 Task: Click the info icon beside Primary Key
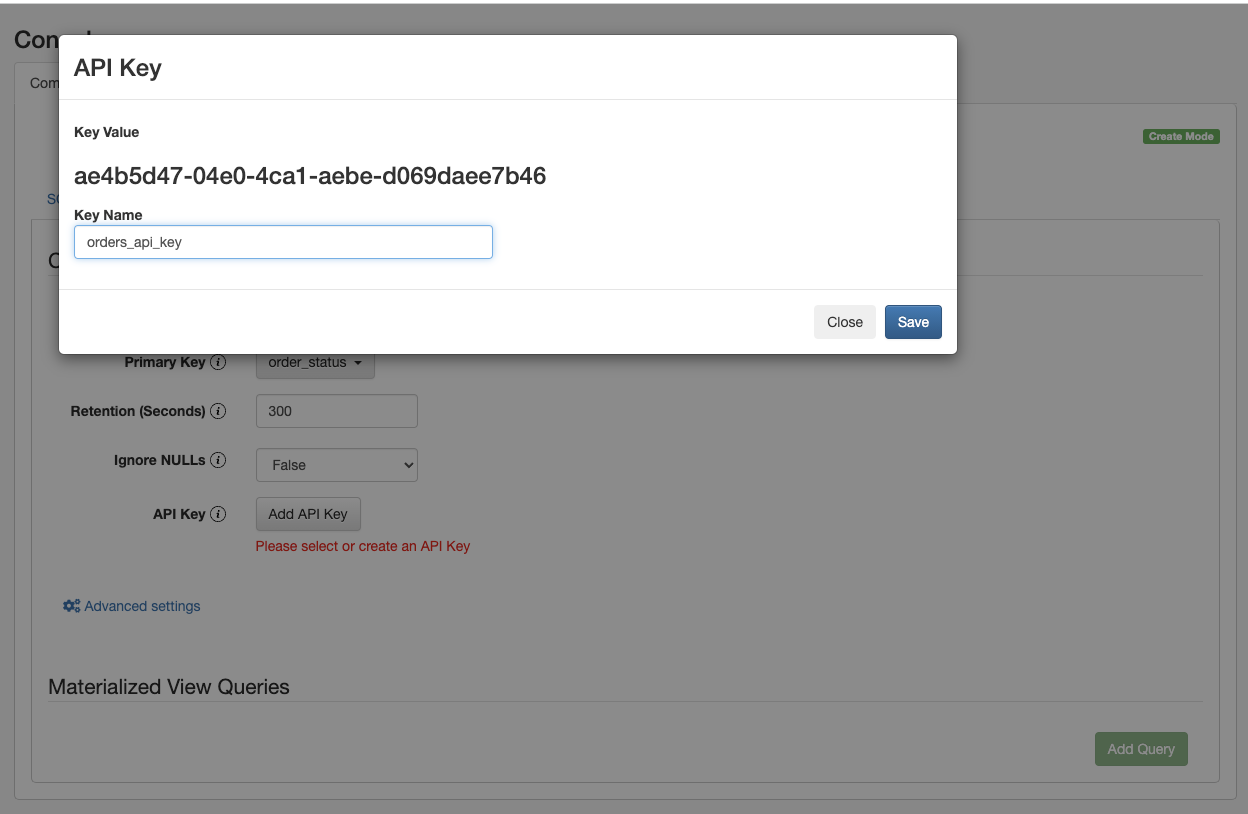[x=218, y=362]
